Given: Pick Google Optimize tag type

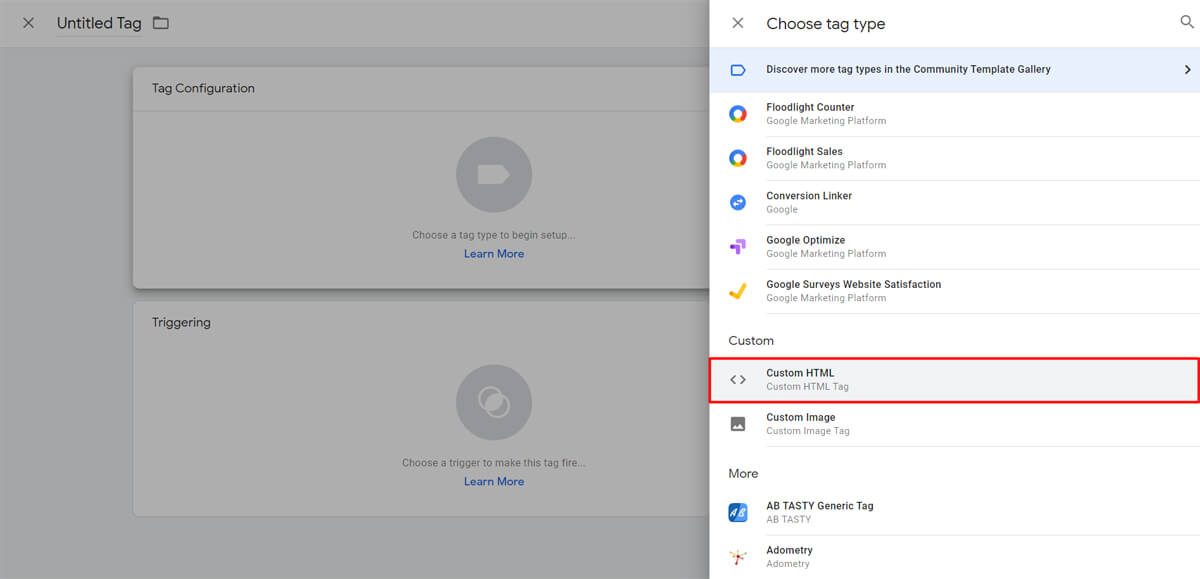Looking at the screenshot, I should click(955, 246).
